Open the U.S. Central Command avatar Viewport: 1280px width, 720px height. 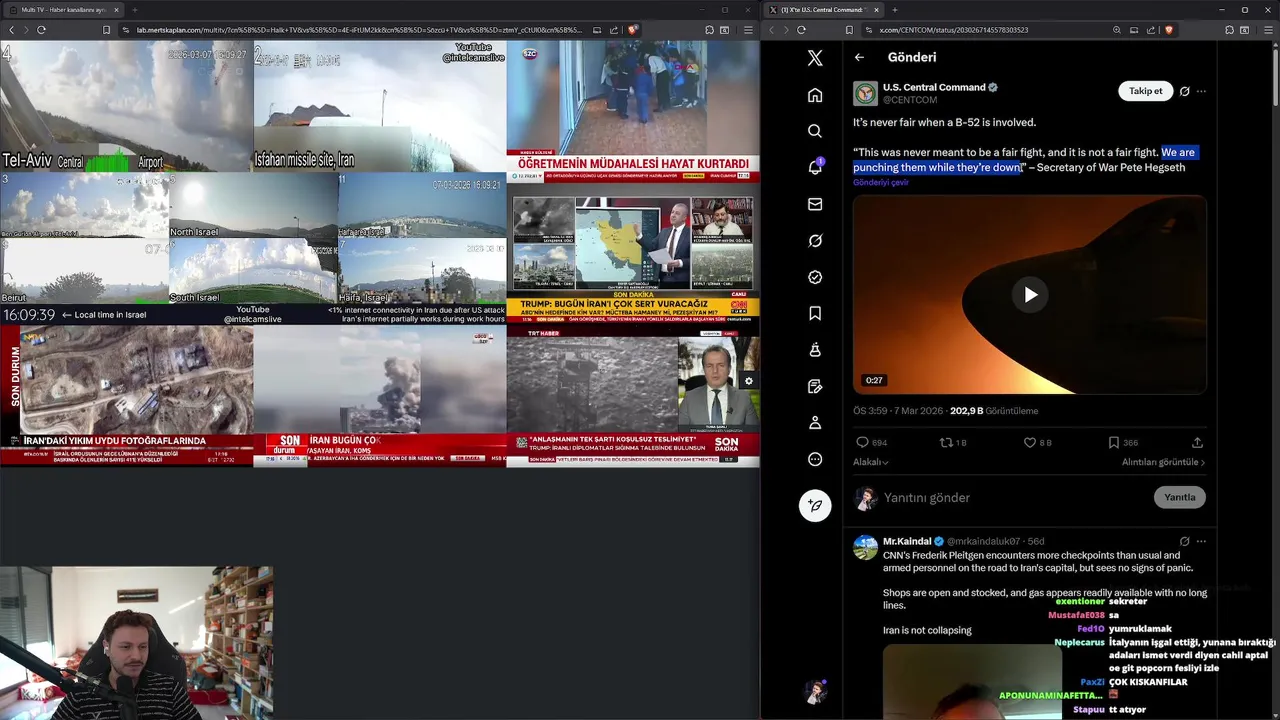[865, 94]
